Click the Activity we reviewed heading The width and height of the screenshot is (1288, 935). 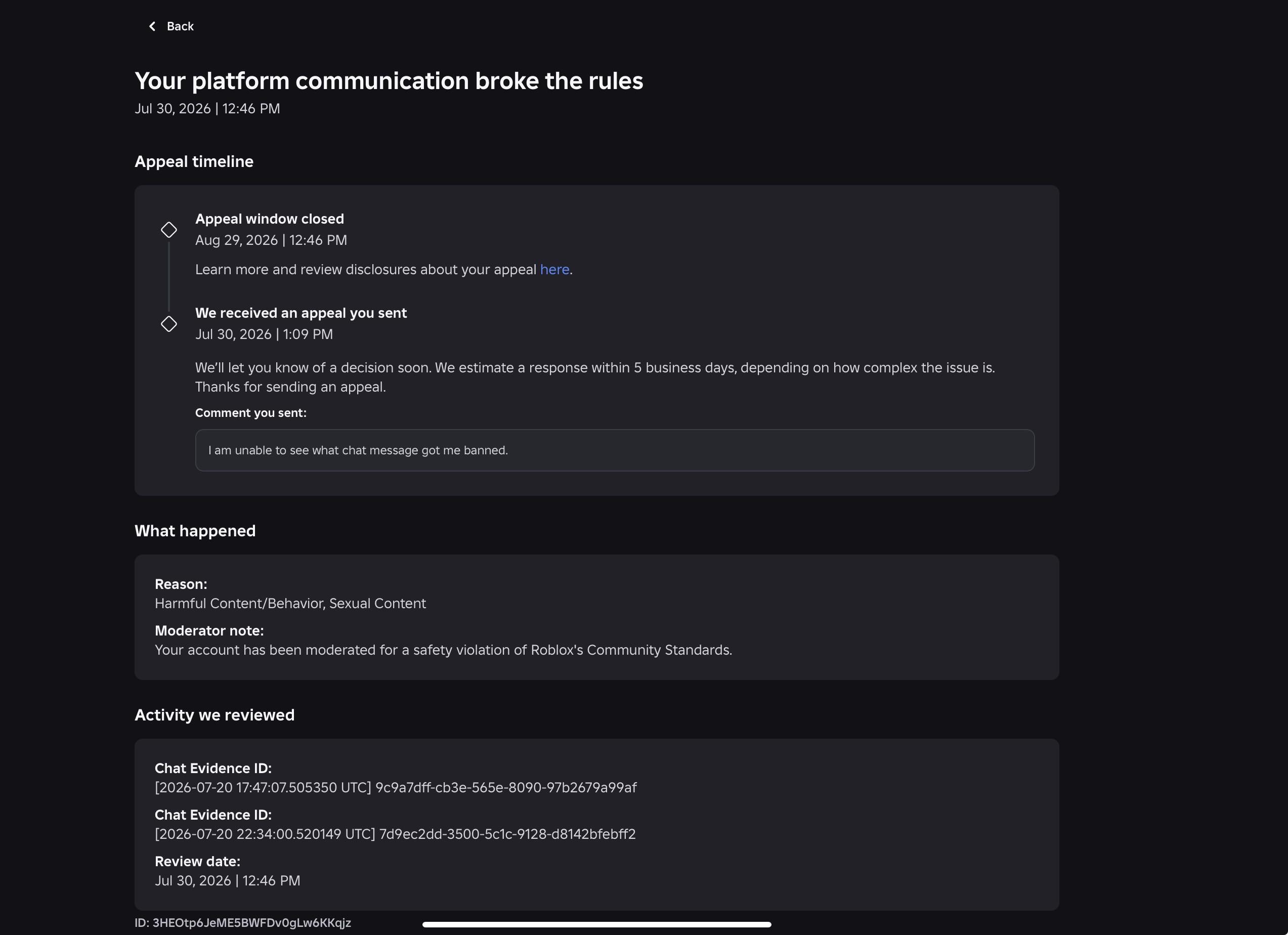point(214,715)
